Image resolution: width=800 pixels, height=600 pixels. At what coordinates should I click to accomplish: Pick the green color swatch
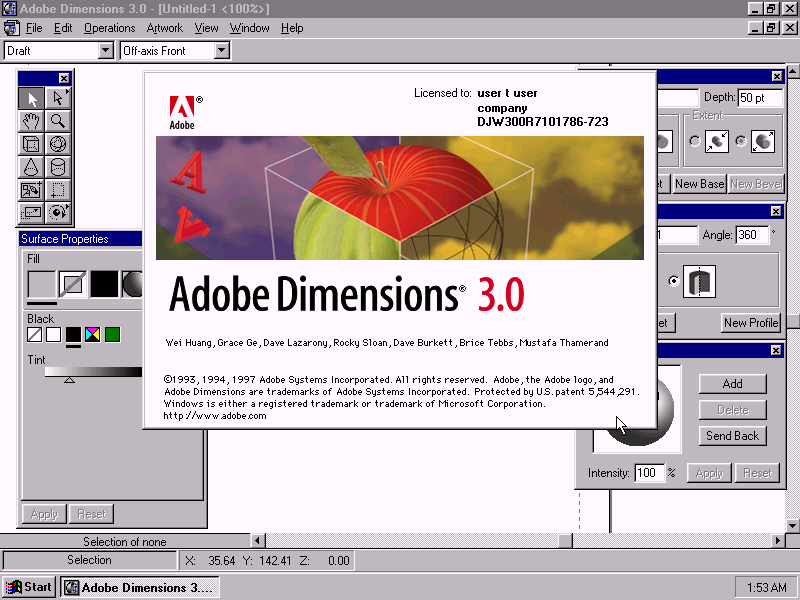(x=112, y=335)
